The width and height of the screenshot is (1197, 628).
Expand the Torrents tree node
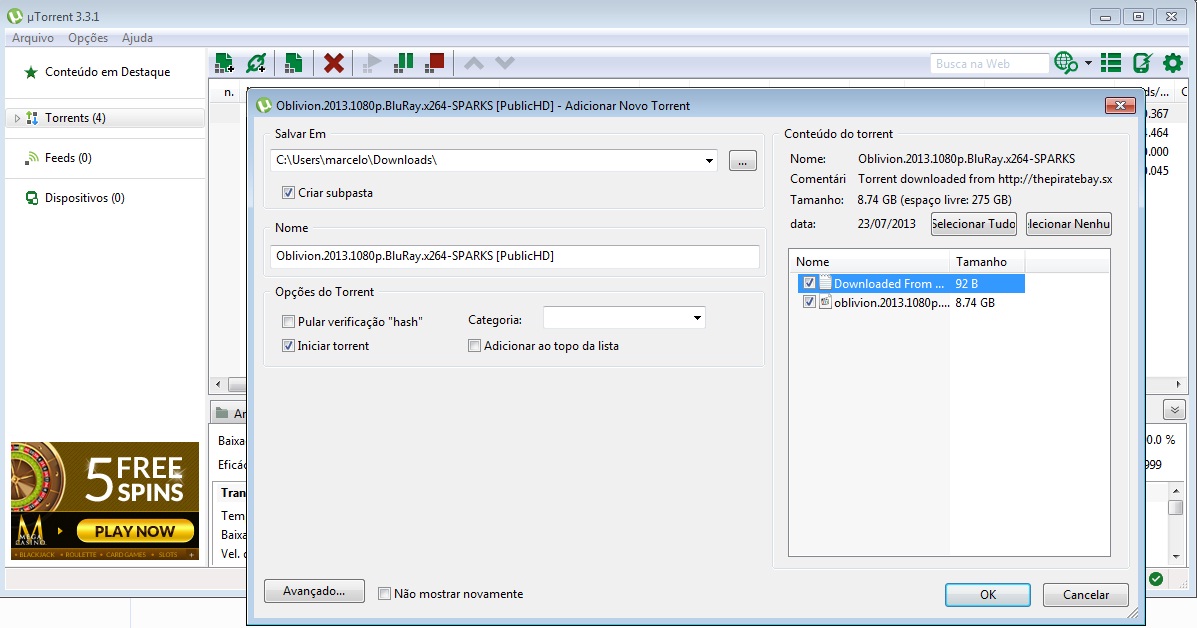click(x=17, y=118)
